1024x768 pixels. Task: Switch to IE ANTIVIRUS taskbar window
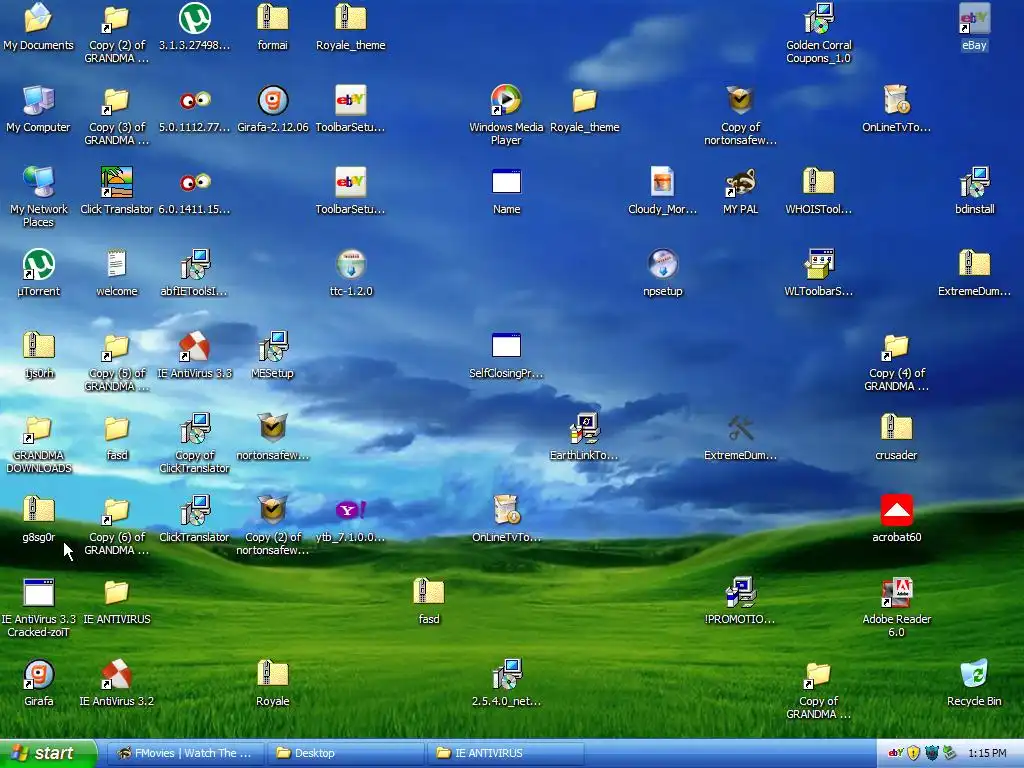point(505,753)
